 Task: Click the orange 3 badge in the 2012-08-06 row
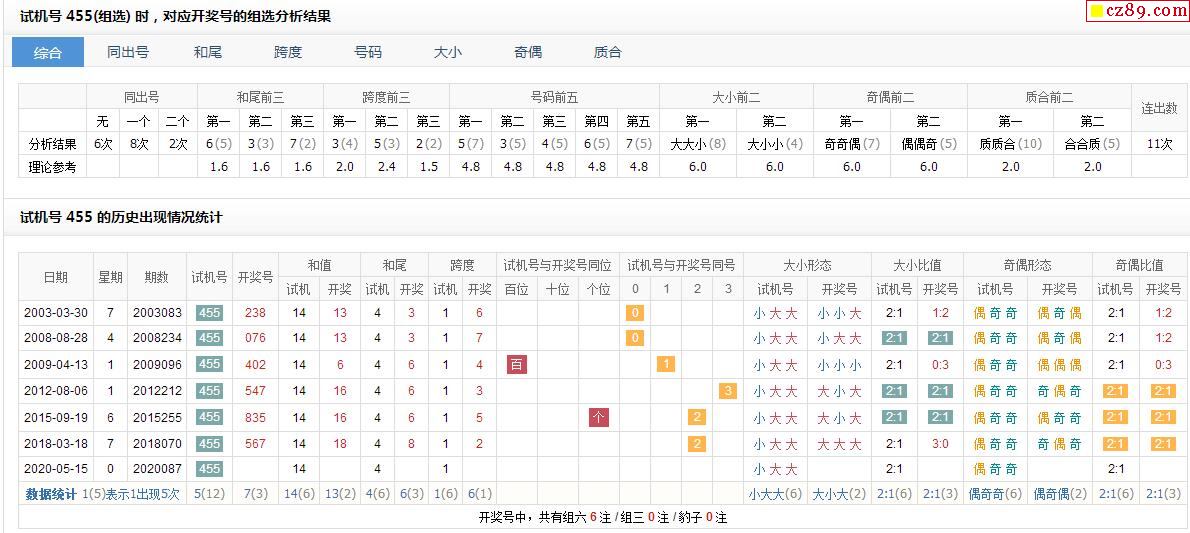coord(728,391)
